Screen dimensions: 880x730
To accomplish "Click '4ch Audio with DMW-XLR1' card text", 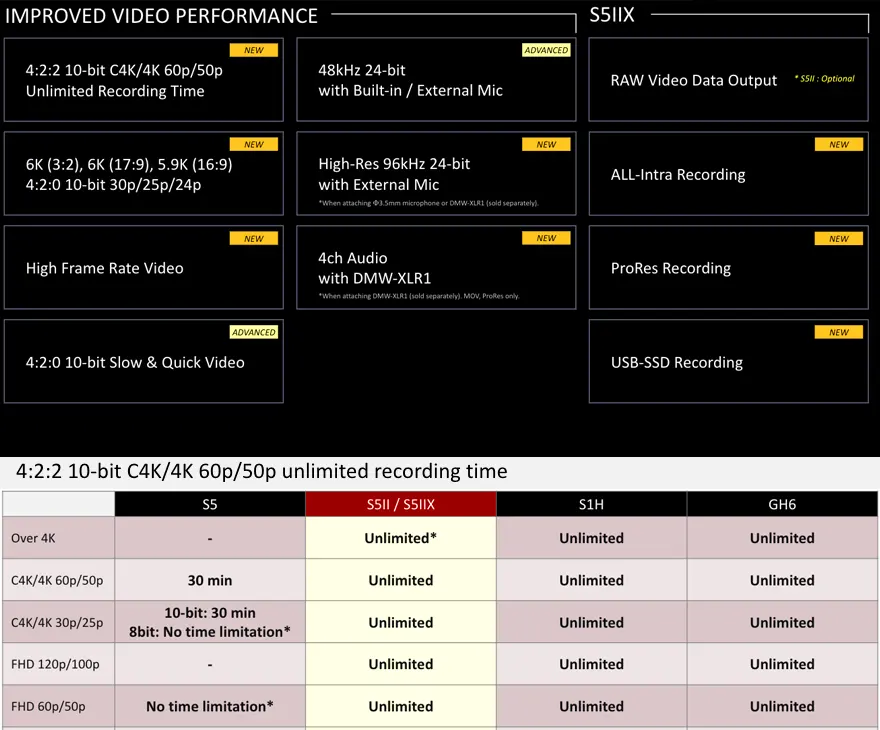I will pyautogui.click(x=374, y=268).
